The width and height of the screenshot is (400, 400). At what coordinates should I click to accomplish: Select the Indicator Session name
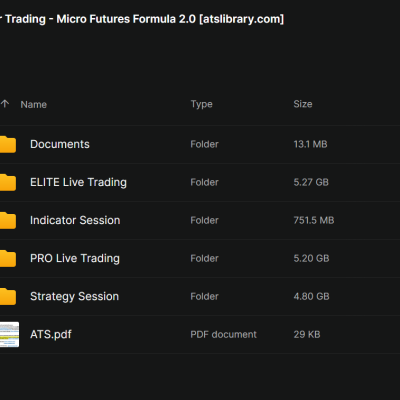pyautogui.click(x=75, y=220)
